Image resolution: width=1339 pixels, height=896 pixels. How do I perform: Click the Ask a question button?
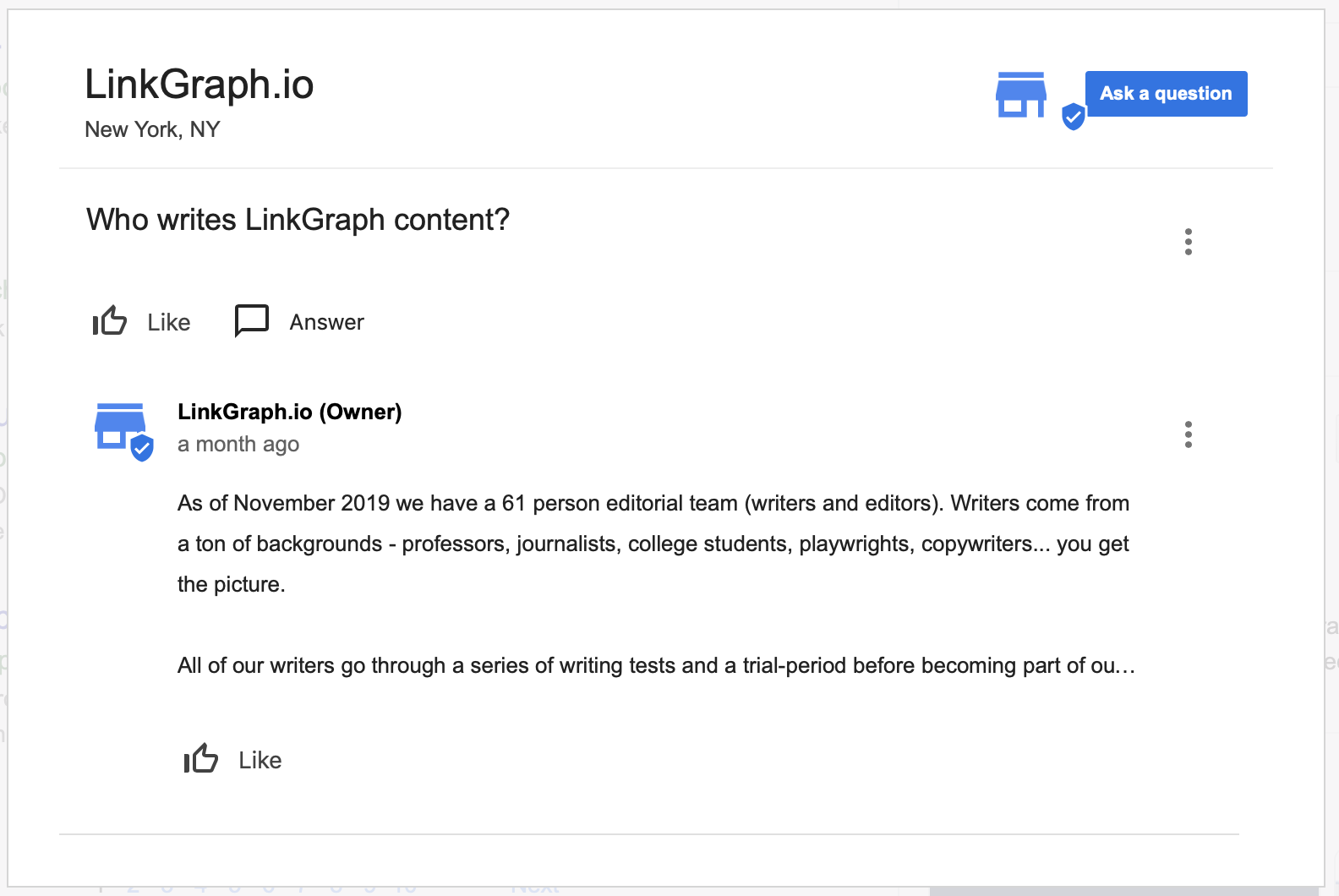coord(1166,94)
